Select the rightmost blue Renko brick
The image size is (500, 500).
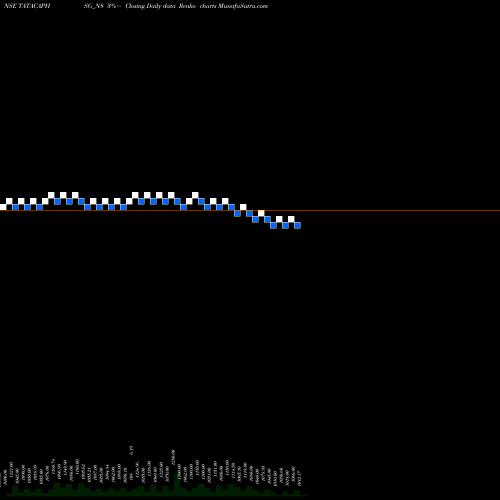click(x=298, y=225)
